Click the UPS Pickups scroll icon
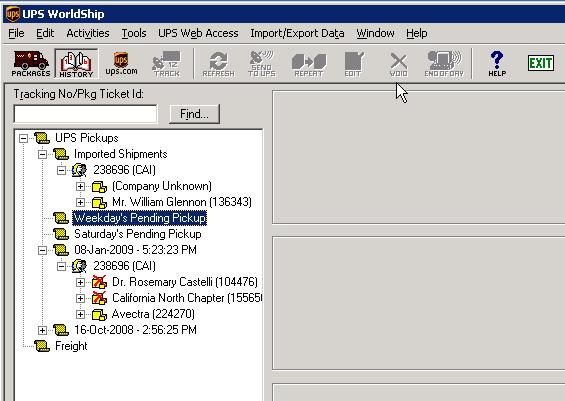 (41, 138)
